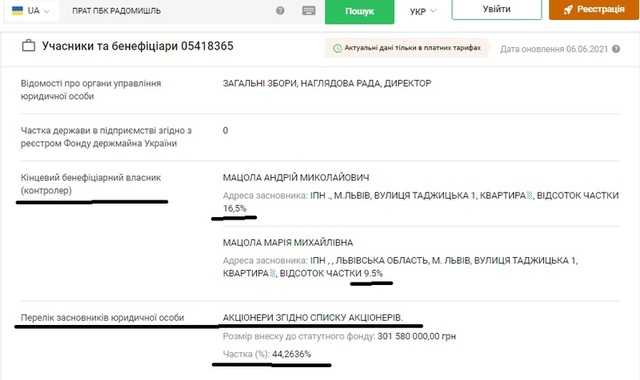Click the Увійти login button
Viewport: 640px width, 380px height.
point(496,9)
